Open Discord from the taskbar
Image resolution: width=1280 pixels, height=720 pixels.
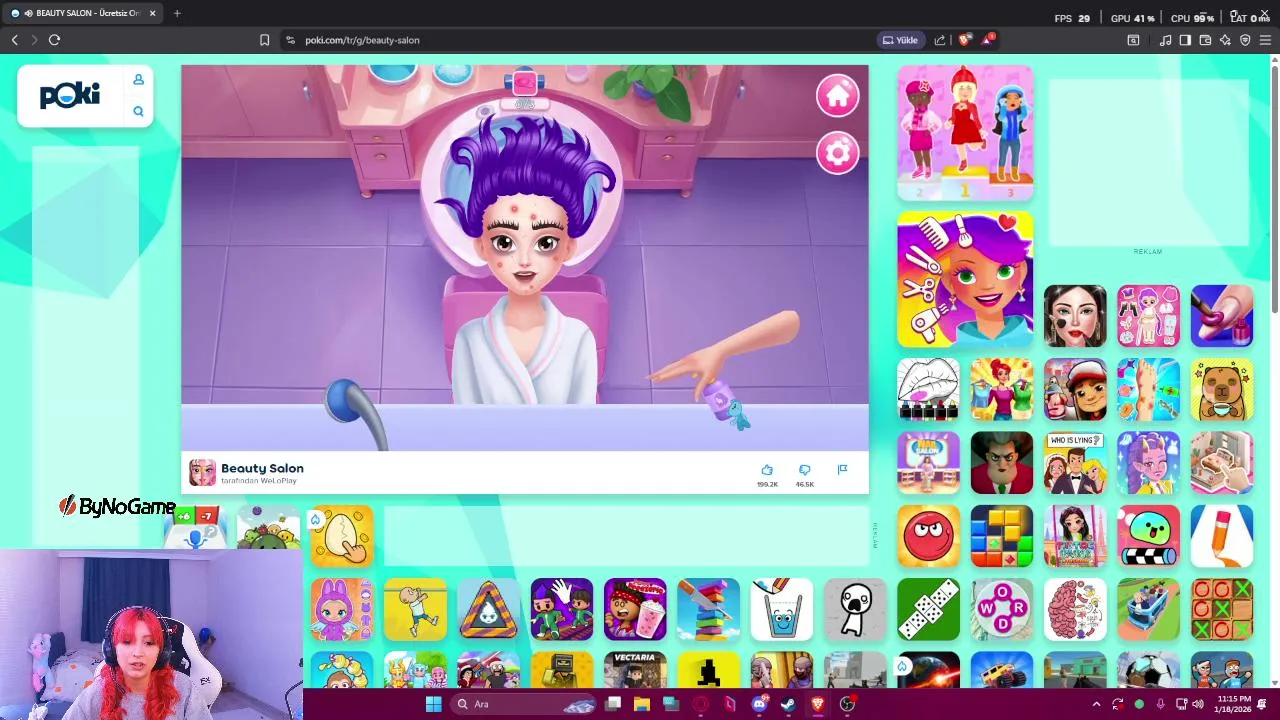click(759, 704)
